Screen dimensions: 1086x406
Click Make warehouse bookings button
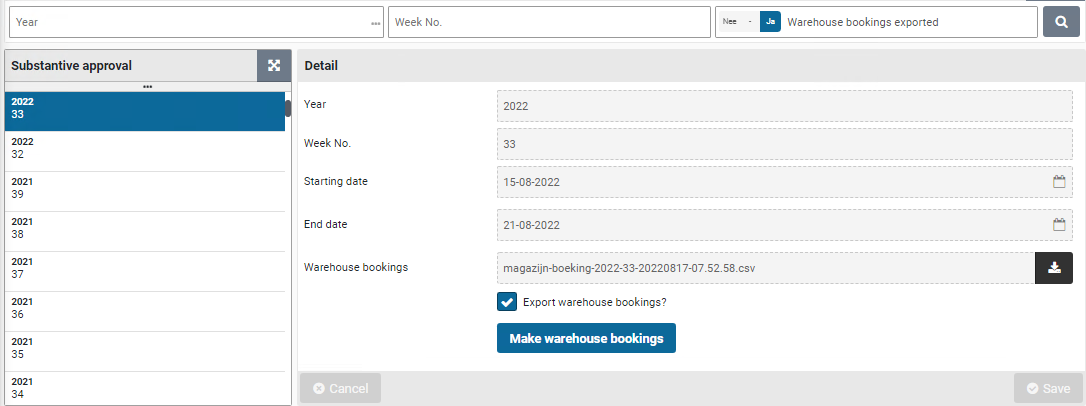586,339
